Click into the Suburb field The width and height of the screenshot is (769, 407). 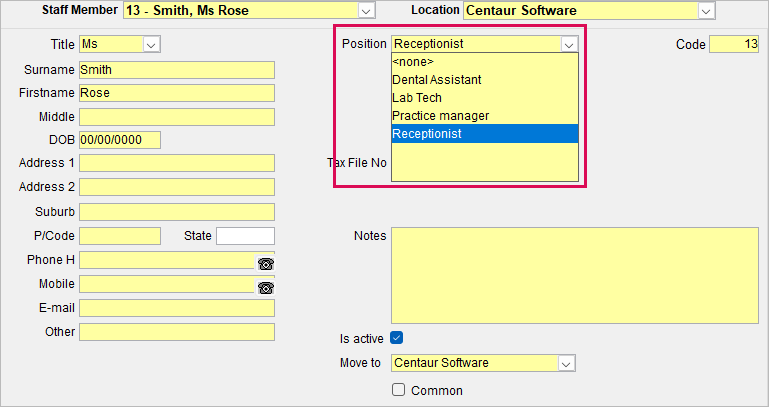[177, 212]
